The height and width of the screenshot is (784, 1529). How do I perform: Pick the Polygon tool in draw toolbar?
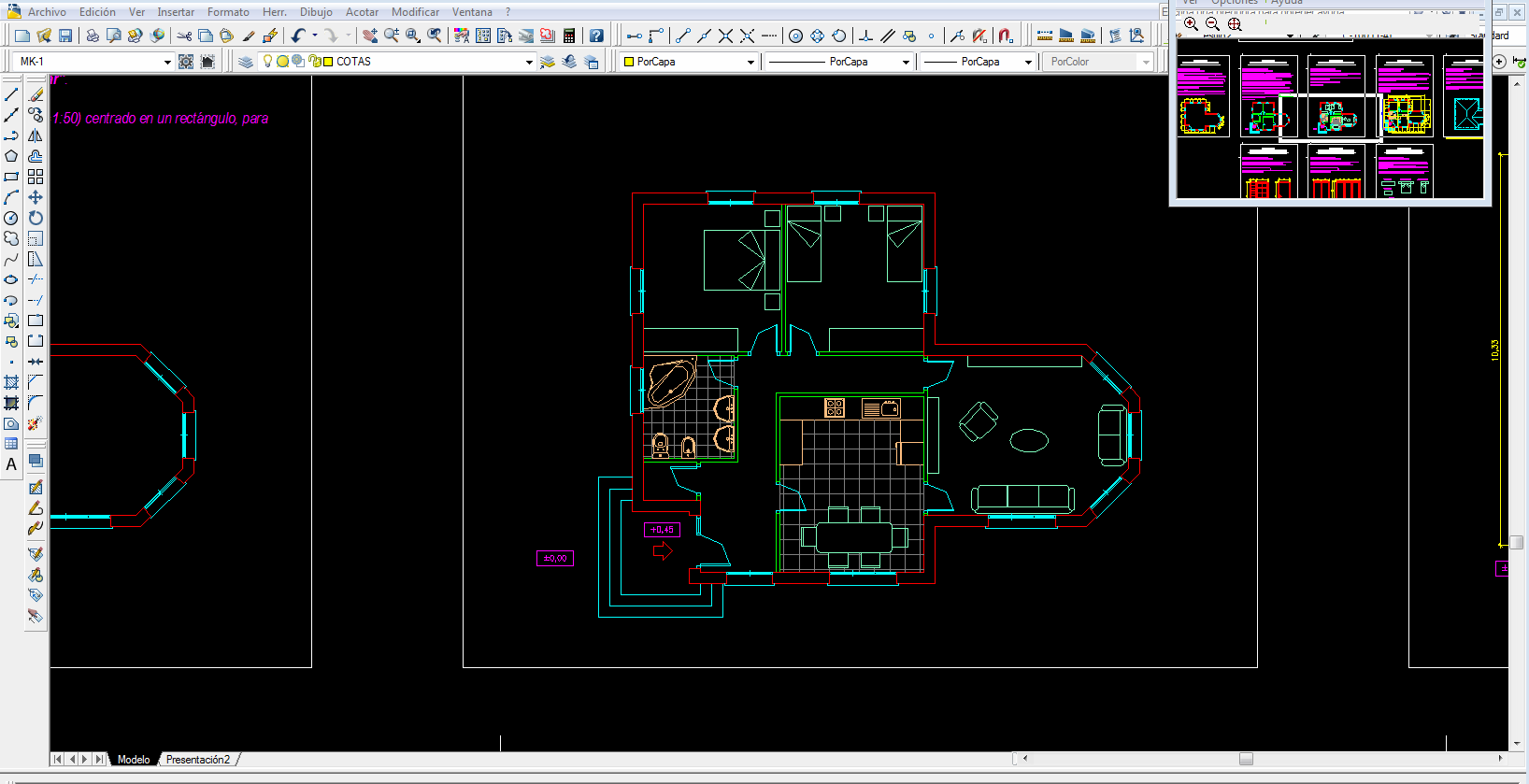11,156
